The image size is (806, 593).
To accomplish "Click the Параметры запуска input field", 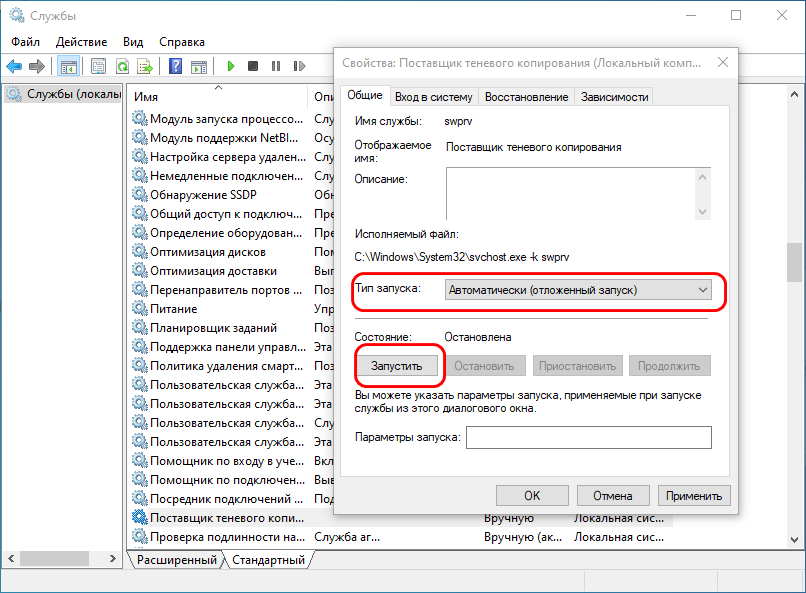I will (588, 438).
